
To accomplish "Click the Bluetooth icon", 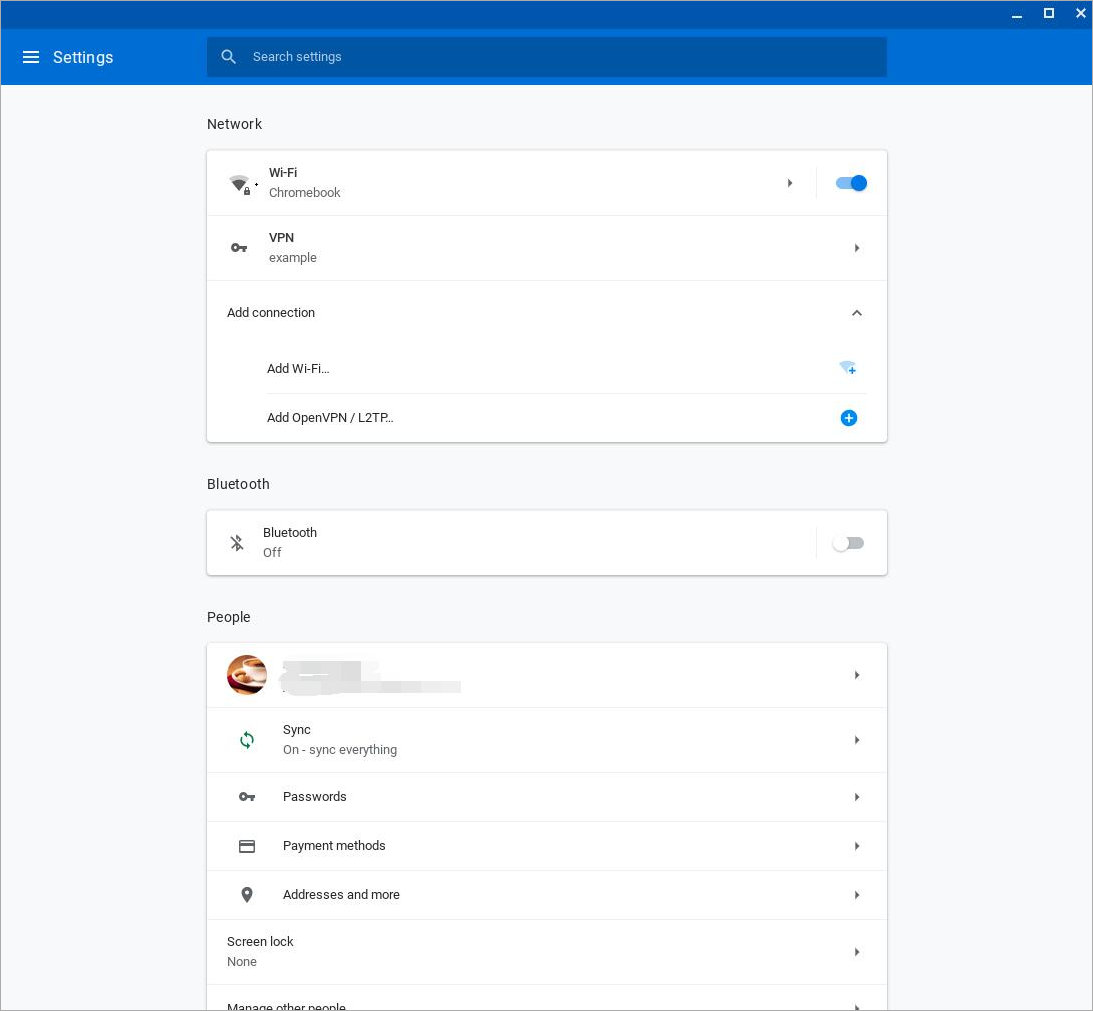I will coord(237,543).
